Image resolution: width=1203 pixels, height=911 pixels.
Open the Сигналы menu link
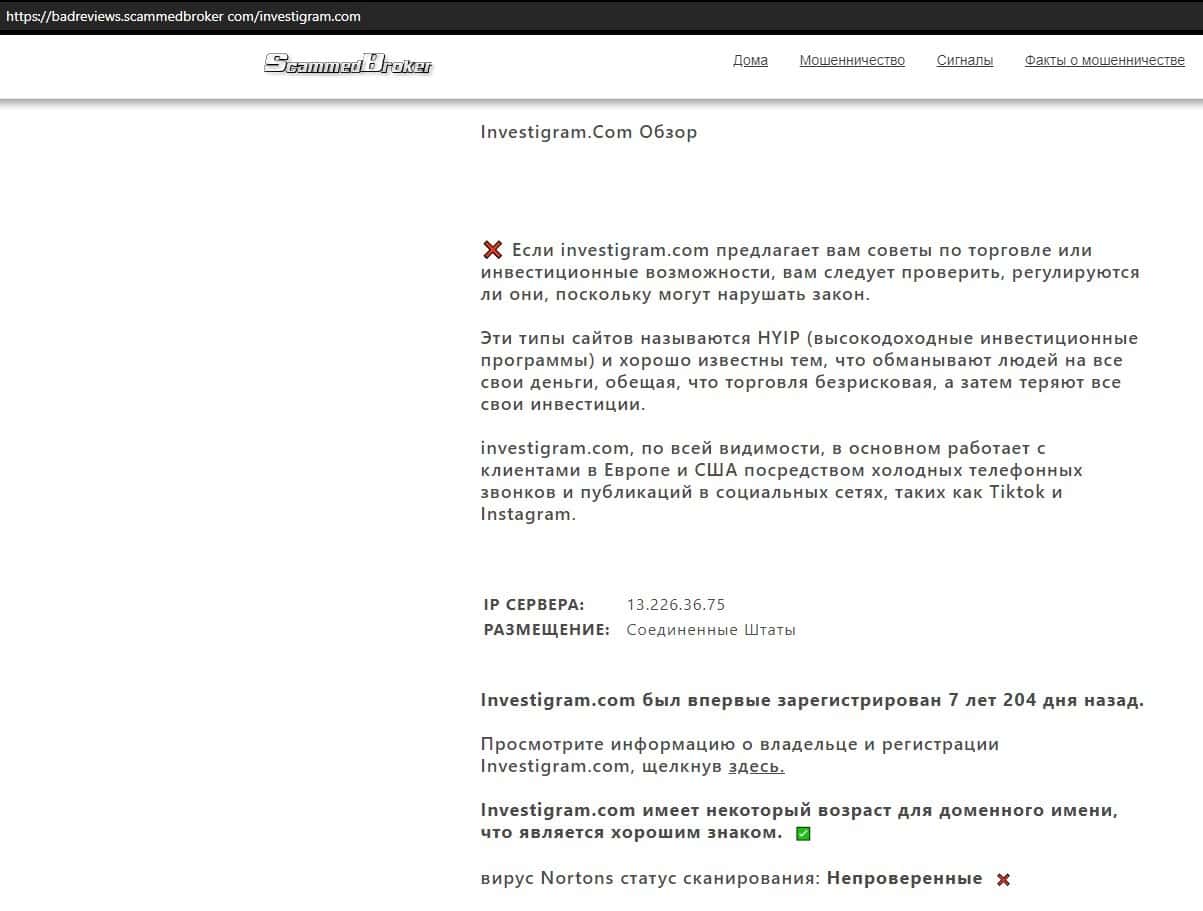click(x=965, y=60)
